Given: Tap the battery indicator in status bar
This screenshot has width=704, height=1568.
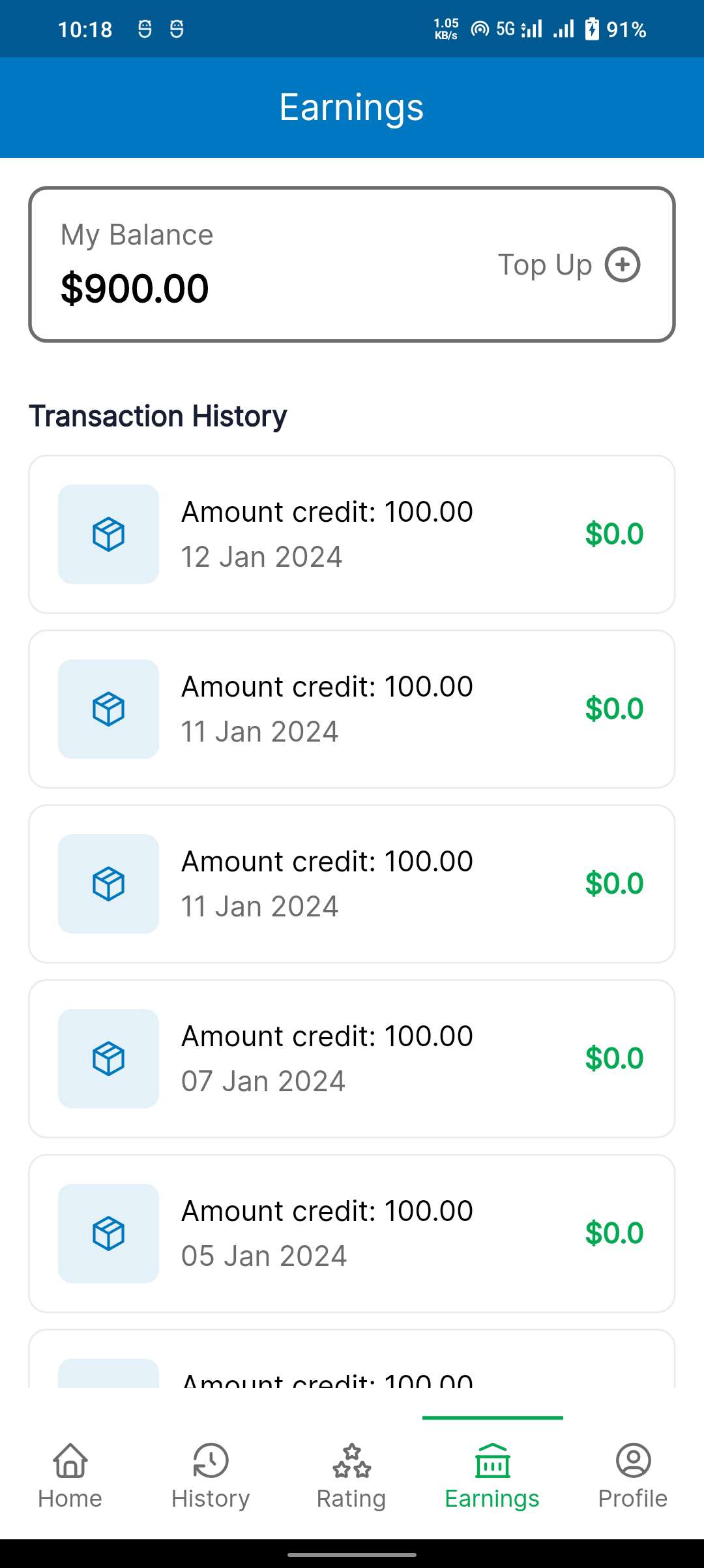Looking at the screenshot, I should click(x=592, y=29).
